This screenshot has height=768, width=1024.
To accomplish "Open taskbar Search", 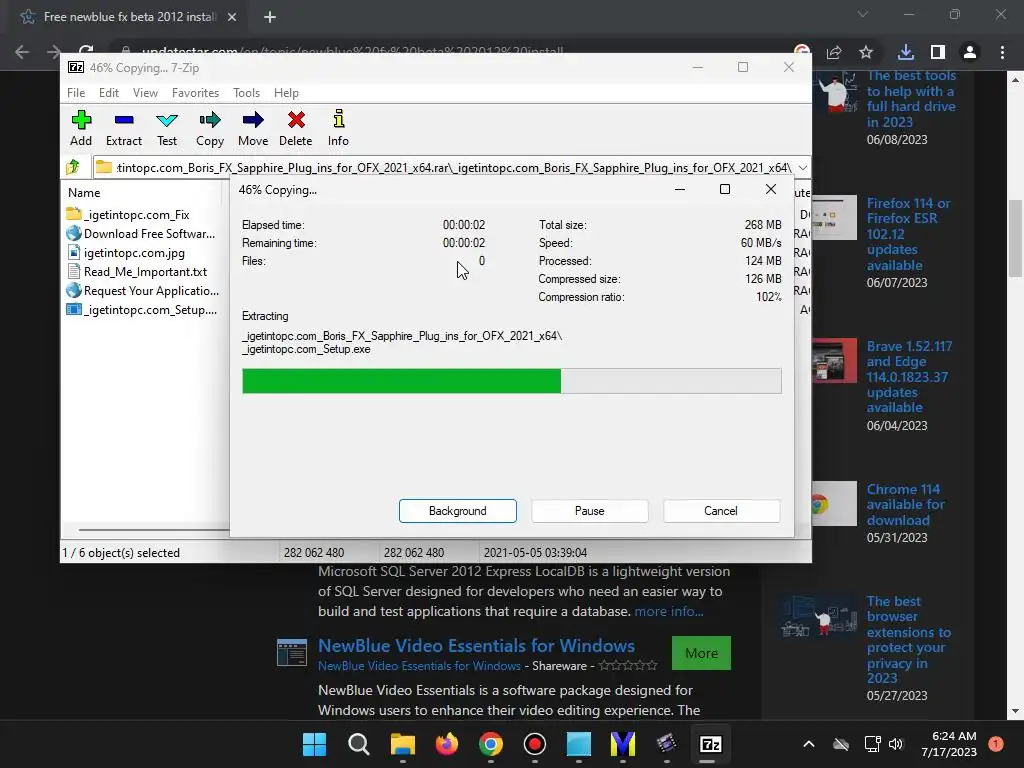I will pyautogui.click(x=359, y=744).
